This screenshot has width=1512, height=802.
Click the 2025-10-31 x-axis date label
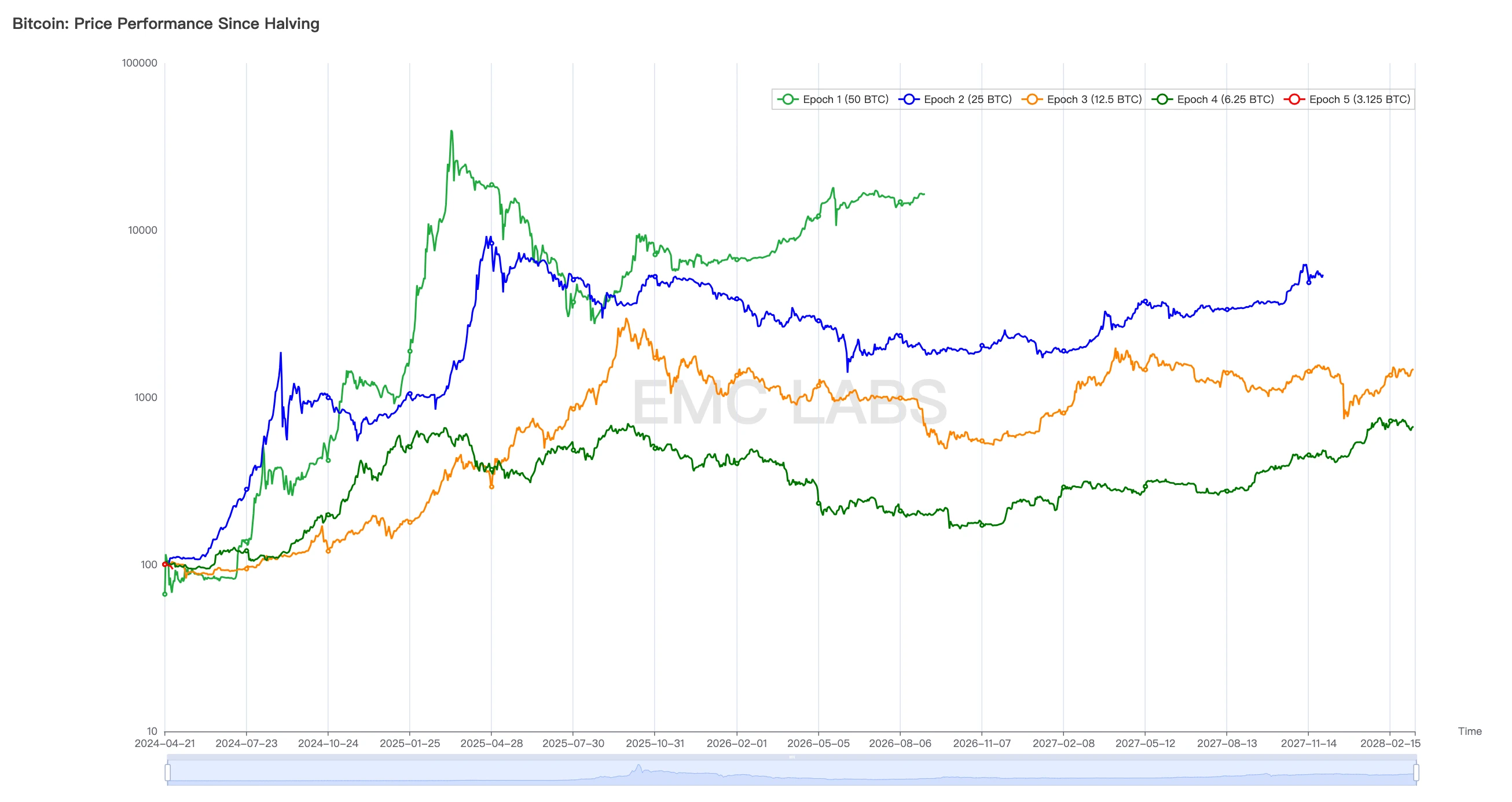(x=655, y=744)
